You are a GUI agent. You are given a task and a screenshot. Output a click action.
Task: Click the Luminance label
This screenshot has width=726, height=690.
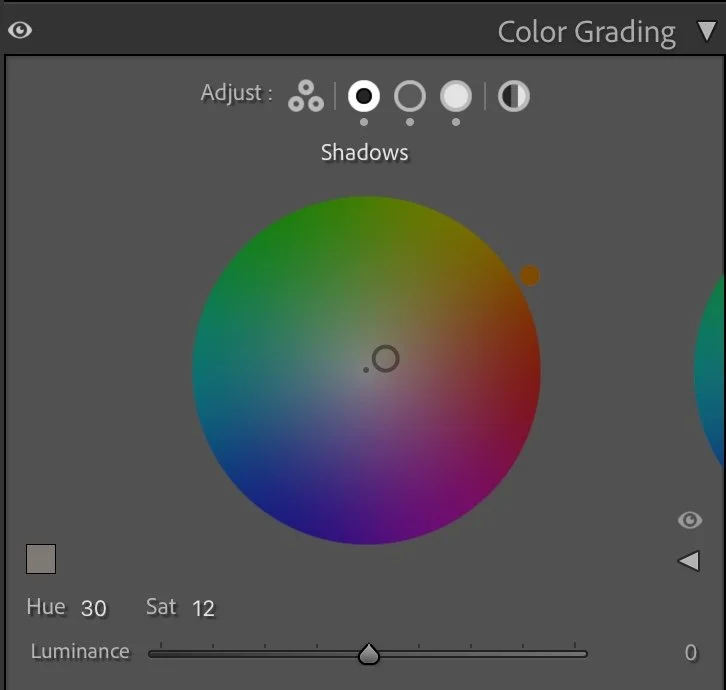80,652
